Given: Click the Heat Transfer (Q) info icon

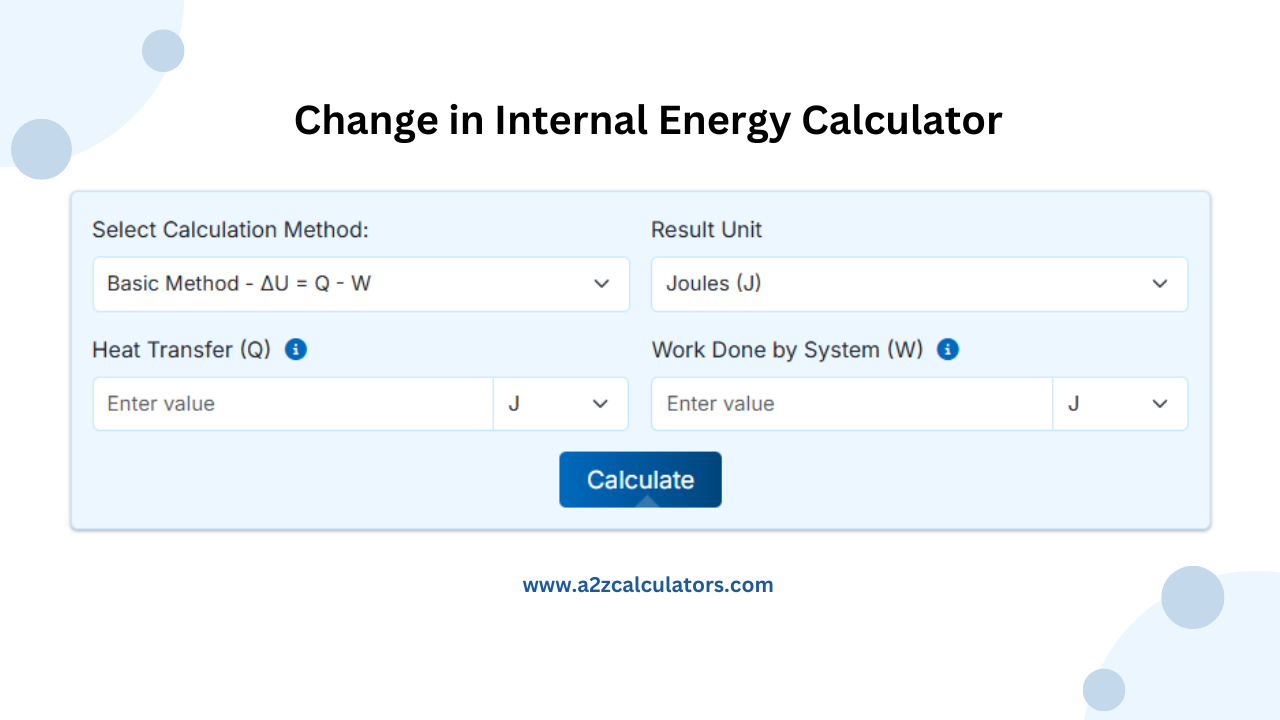Looking at the screenshot, I should click(x=295, y=349).
